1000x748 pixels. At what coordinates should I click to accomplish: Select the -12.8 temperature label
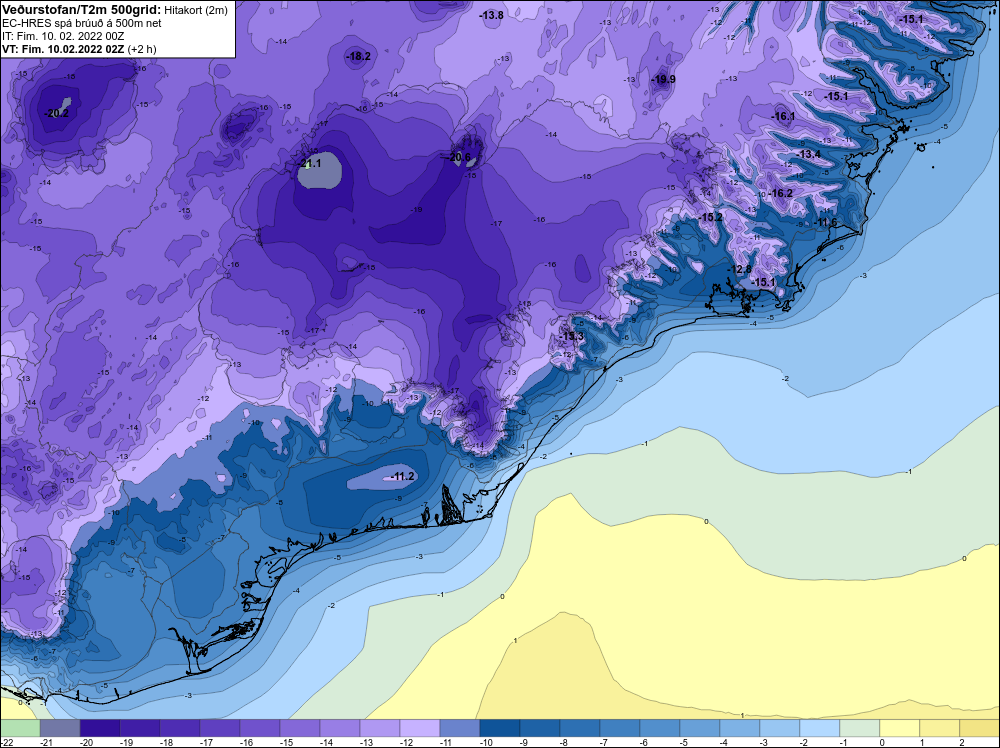740,270
